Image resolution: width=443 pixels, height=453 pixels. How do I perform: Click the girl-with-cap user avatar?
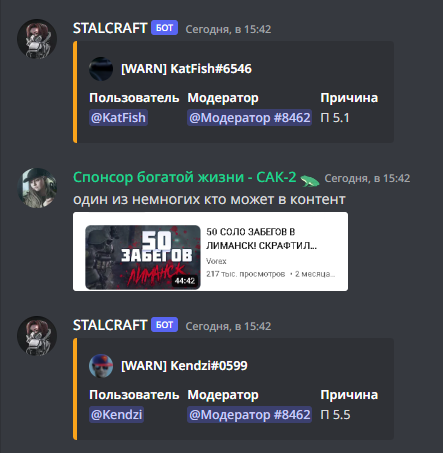[37, 188]
